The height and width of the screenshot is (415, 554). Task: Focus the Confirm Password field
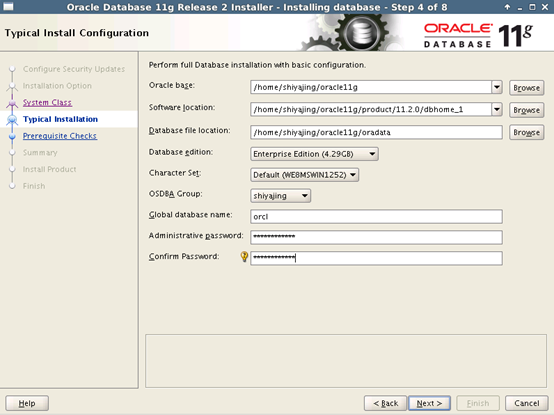coord(376,258)
